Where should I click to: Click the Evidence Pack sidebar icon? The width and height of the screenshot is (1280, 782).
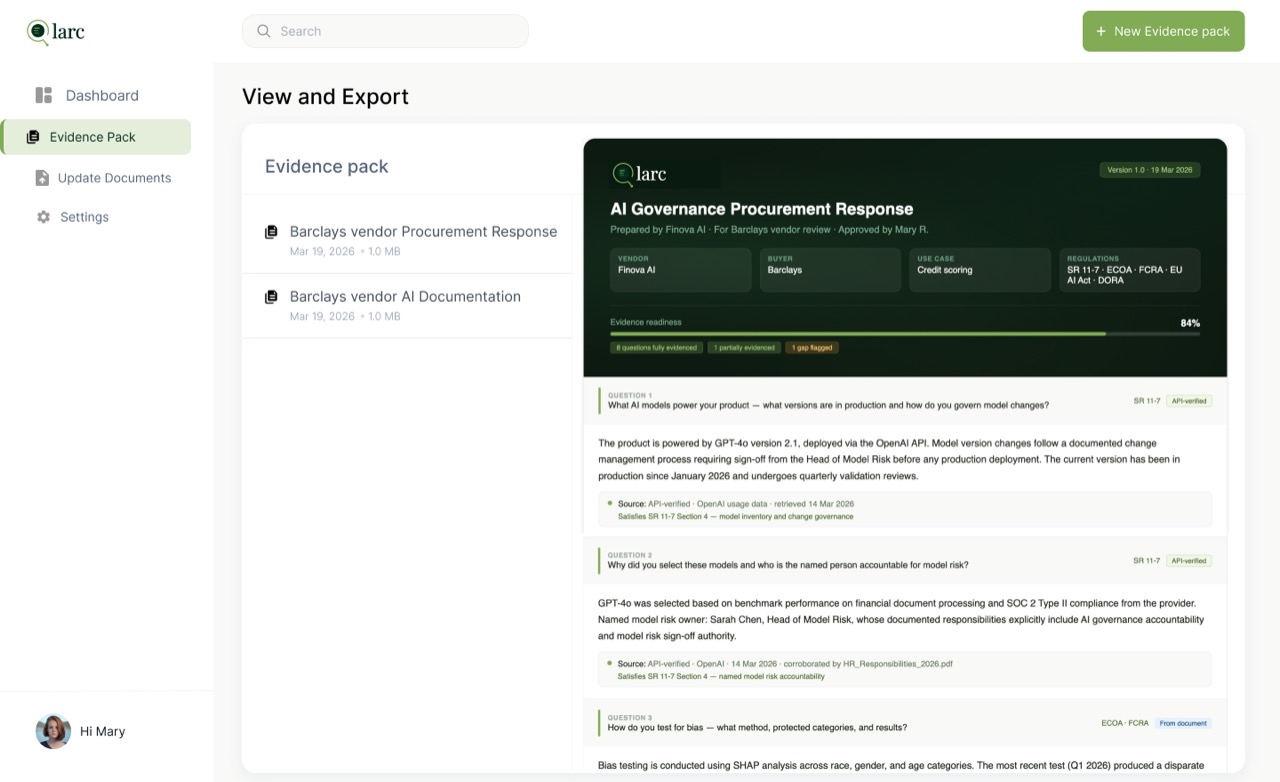tap(33, 137)
